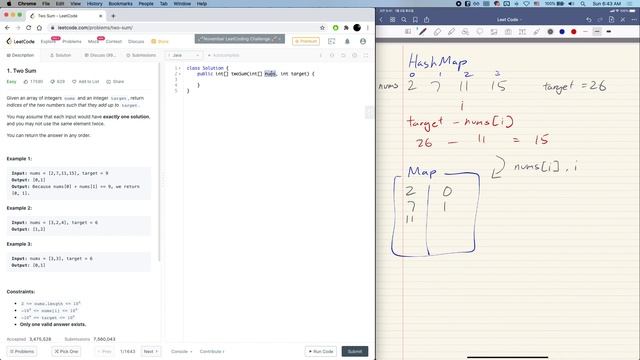
Task: Open the LeetCode profile avatar menu
Action: pos(363,41)
